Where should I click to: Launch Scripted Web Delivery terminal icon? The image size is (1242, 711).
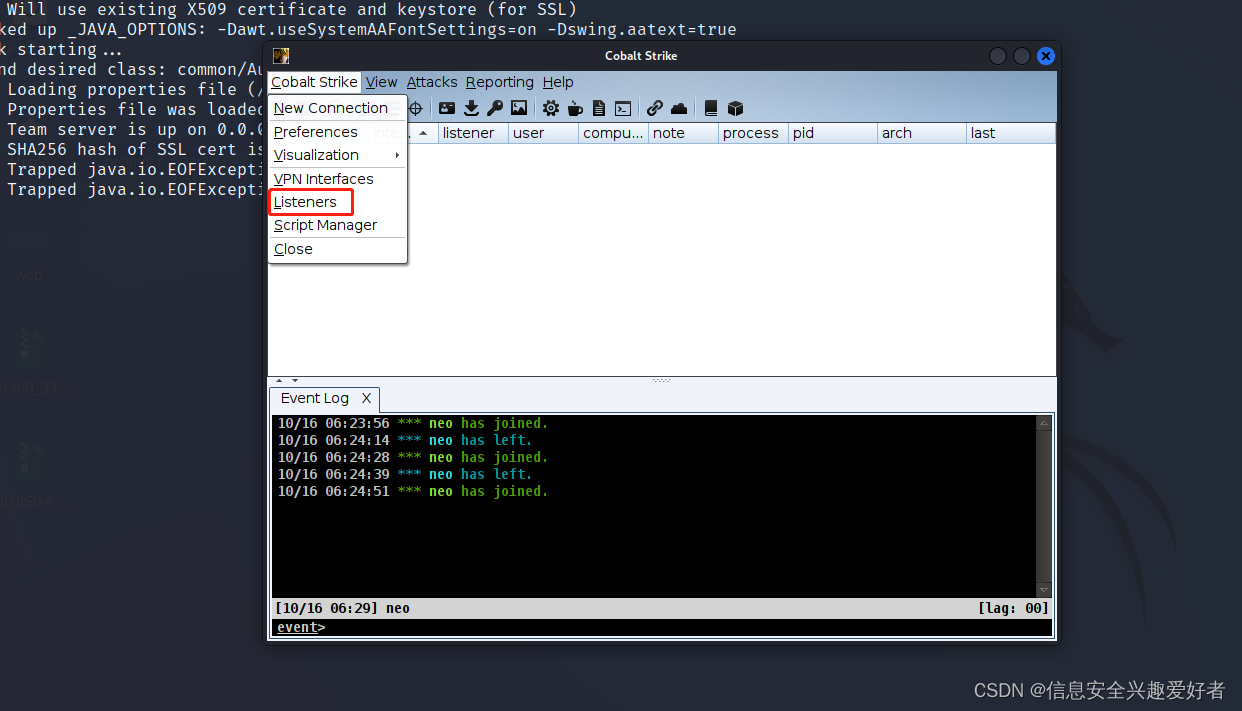point(623,108)
